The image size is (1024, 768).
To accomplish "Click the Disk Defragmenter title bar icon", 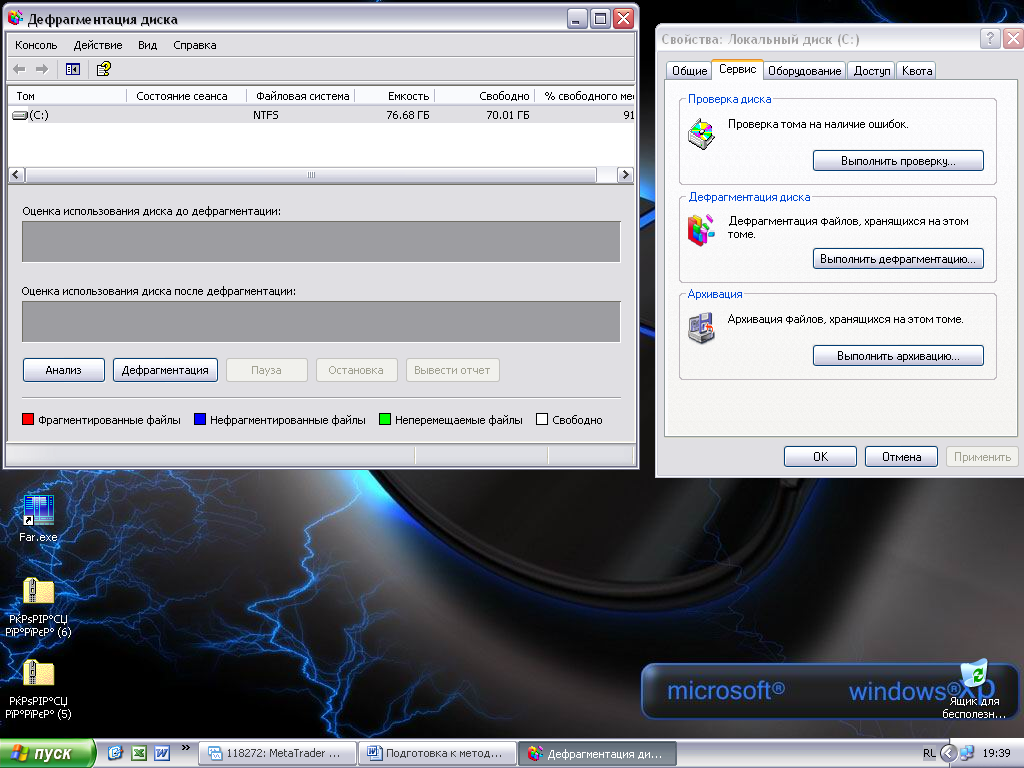I will point(16,18).
